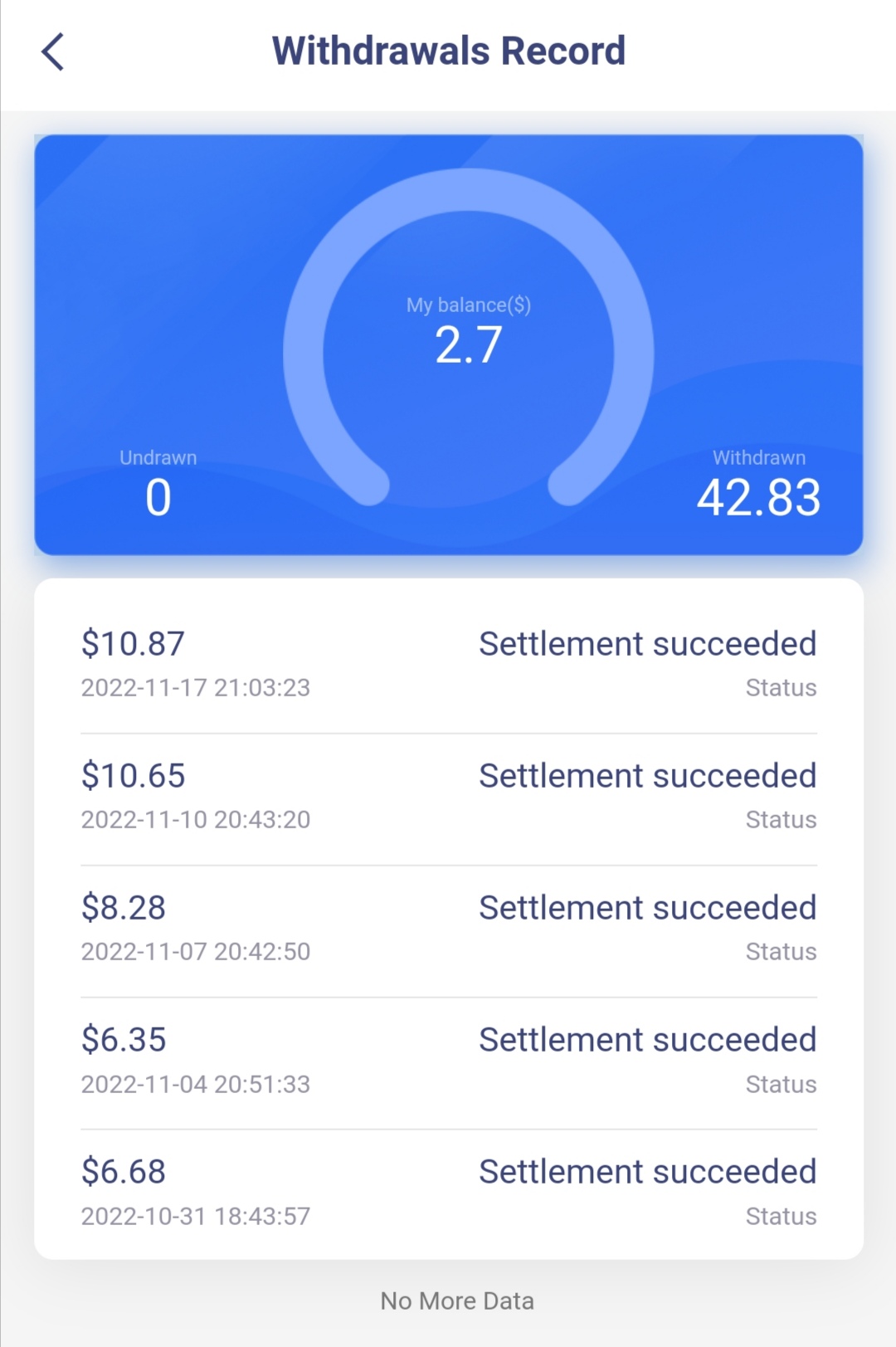Tap the 2022-11-17 21:03:23 timestamp
896x1347 pixels.
196,688
